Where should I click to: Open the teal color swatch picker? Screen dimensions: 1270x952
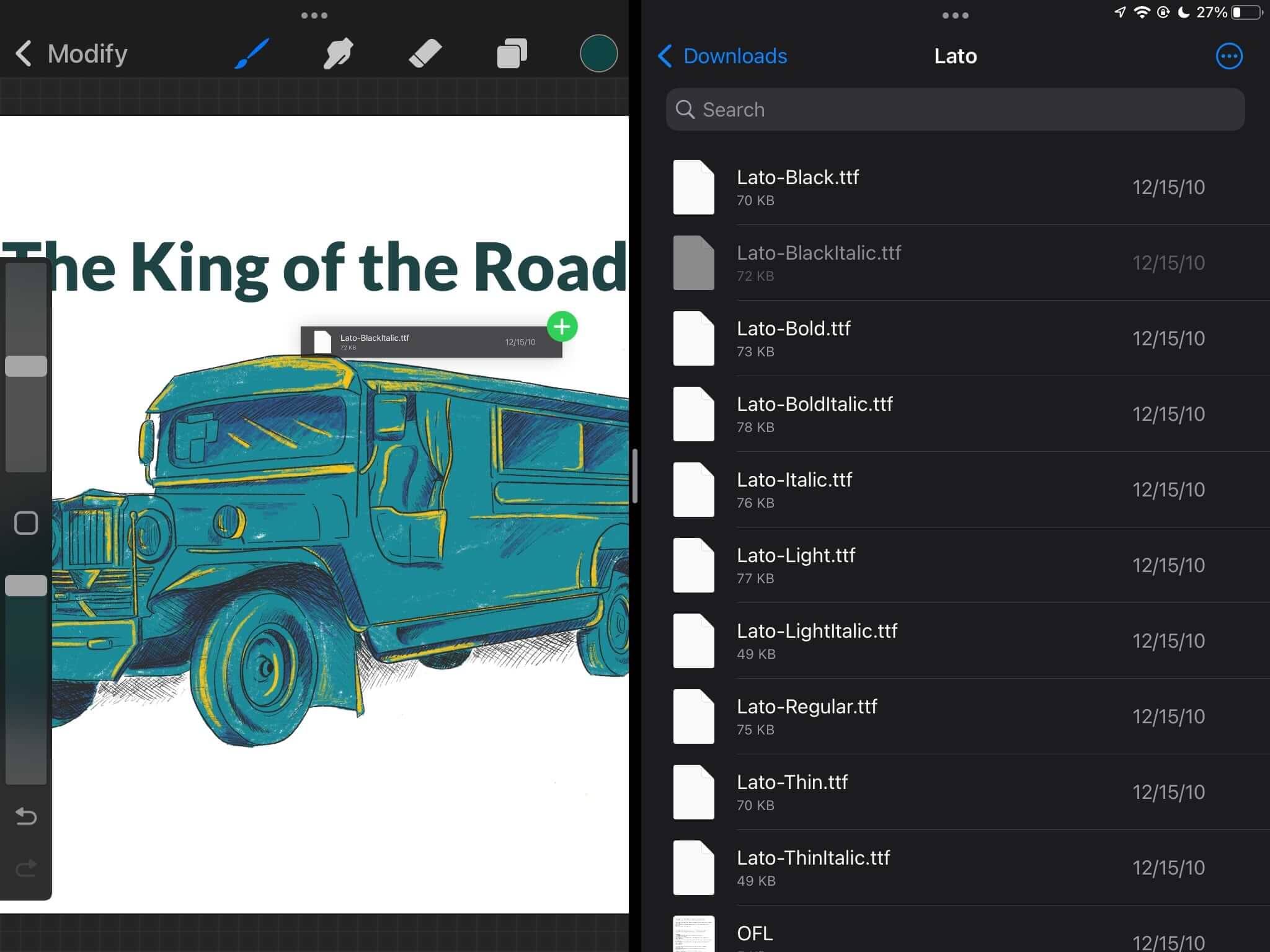[598, 53]
